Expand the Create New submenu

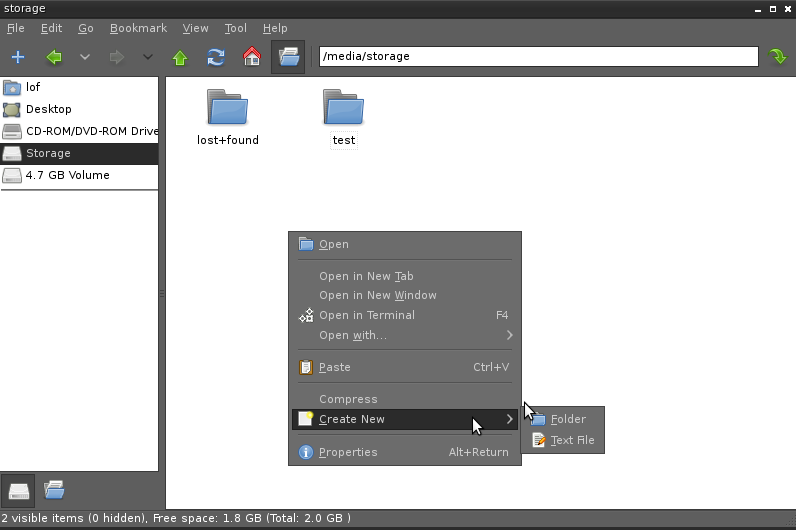405,419
